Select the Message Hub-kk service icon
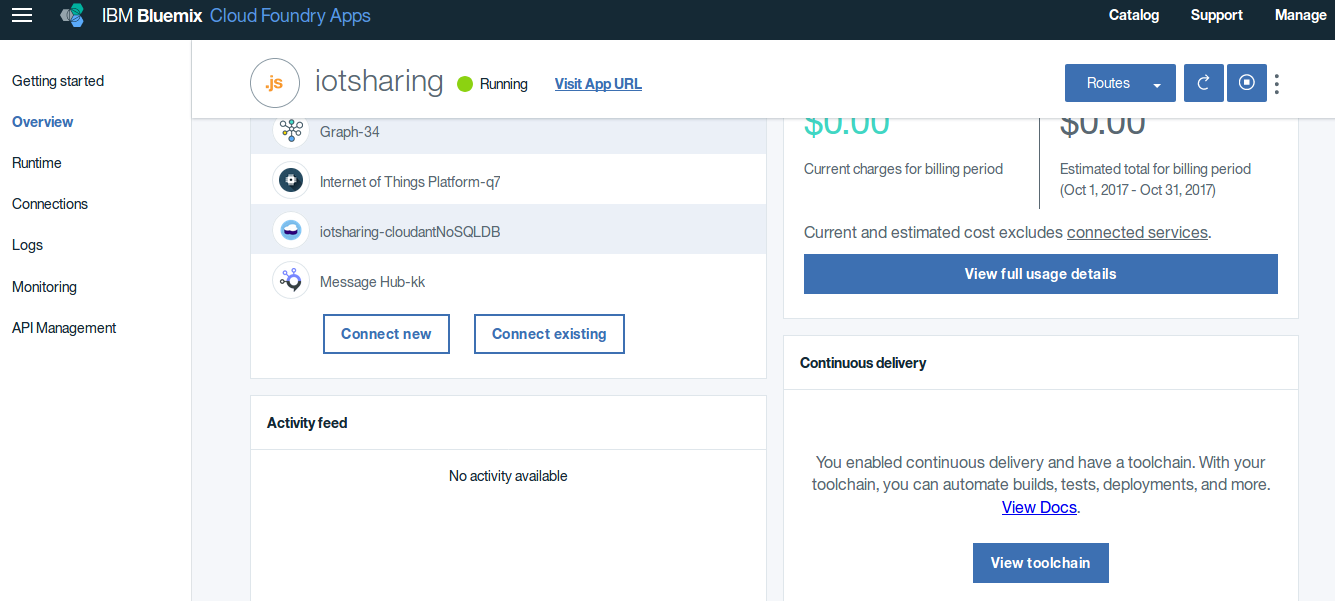This screenshot has width=1335, height=601. (x=290, y=281)
